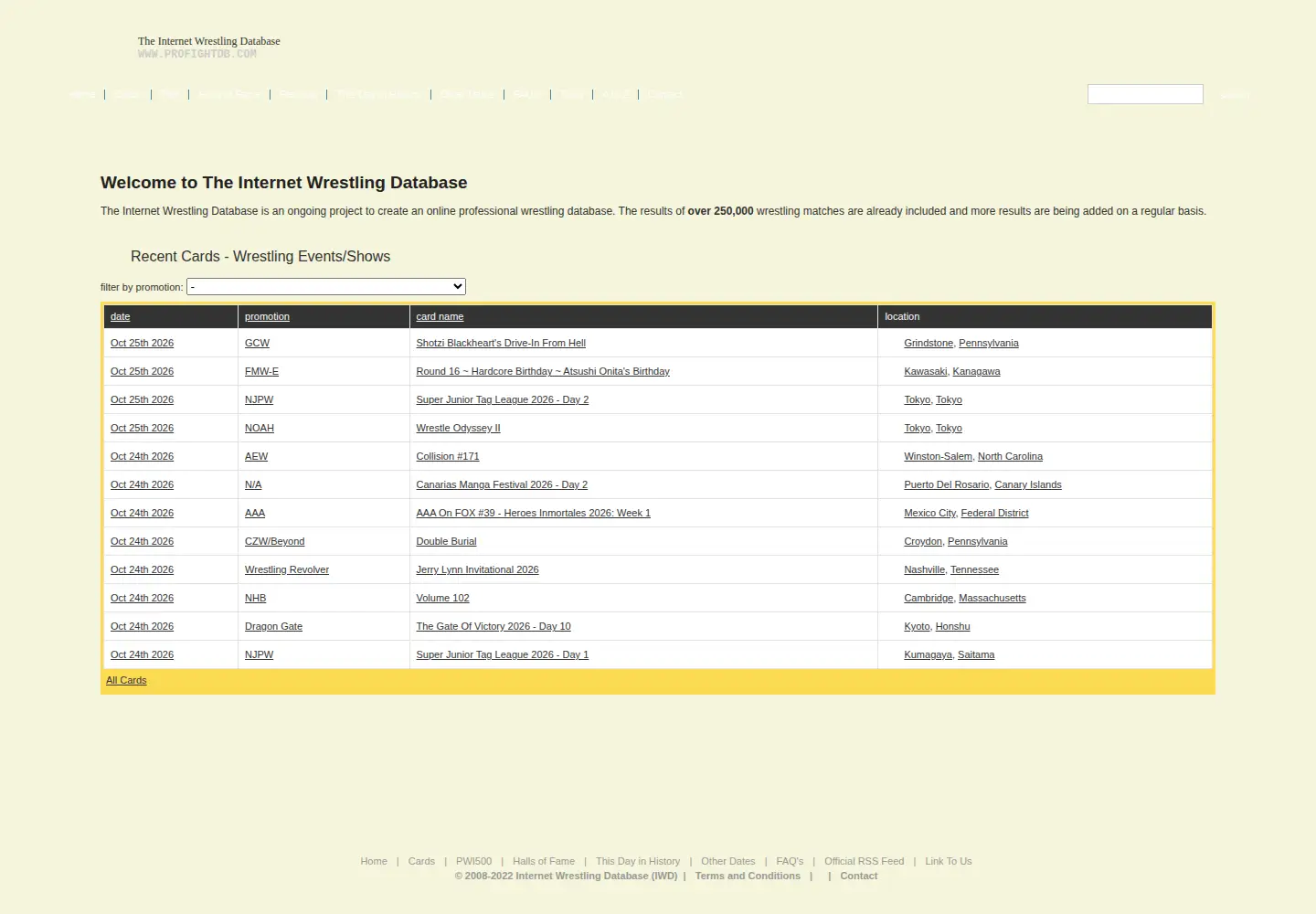Open the GCW promotion link
1316x914 pixels.
click(x=257, y=343)
